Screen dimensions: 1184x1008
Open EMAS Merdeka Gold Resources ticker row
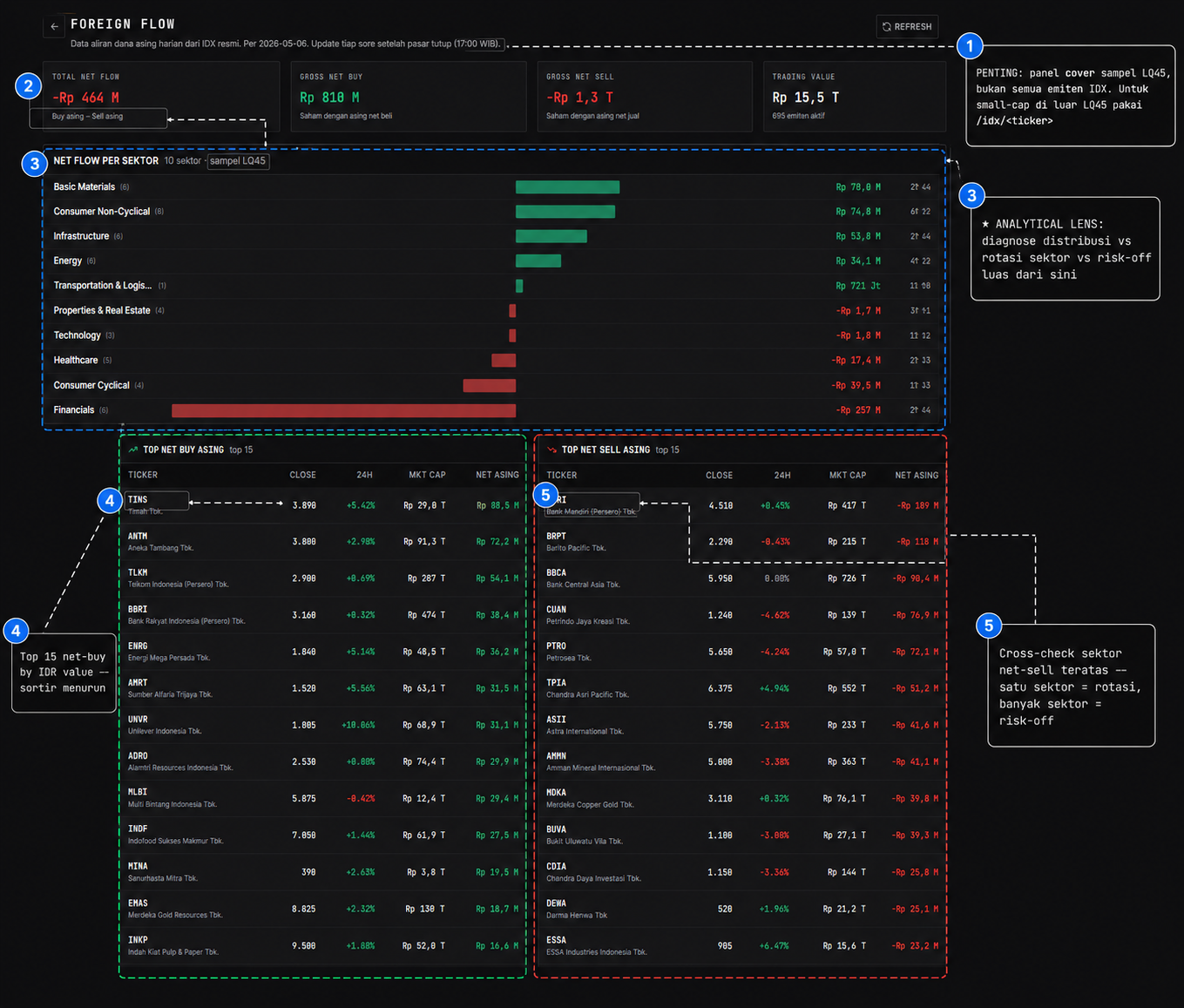323,909
